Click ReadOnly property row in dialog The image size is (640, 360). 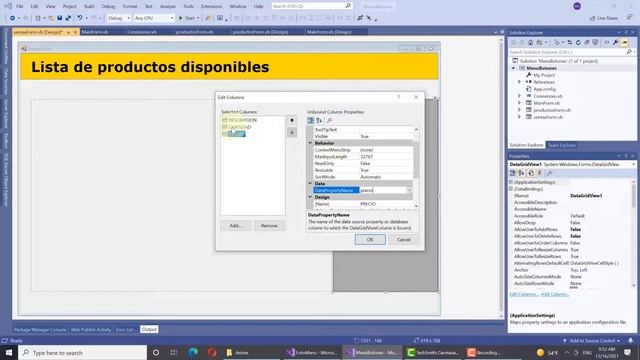pos(363,163)
